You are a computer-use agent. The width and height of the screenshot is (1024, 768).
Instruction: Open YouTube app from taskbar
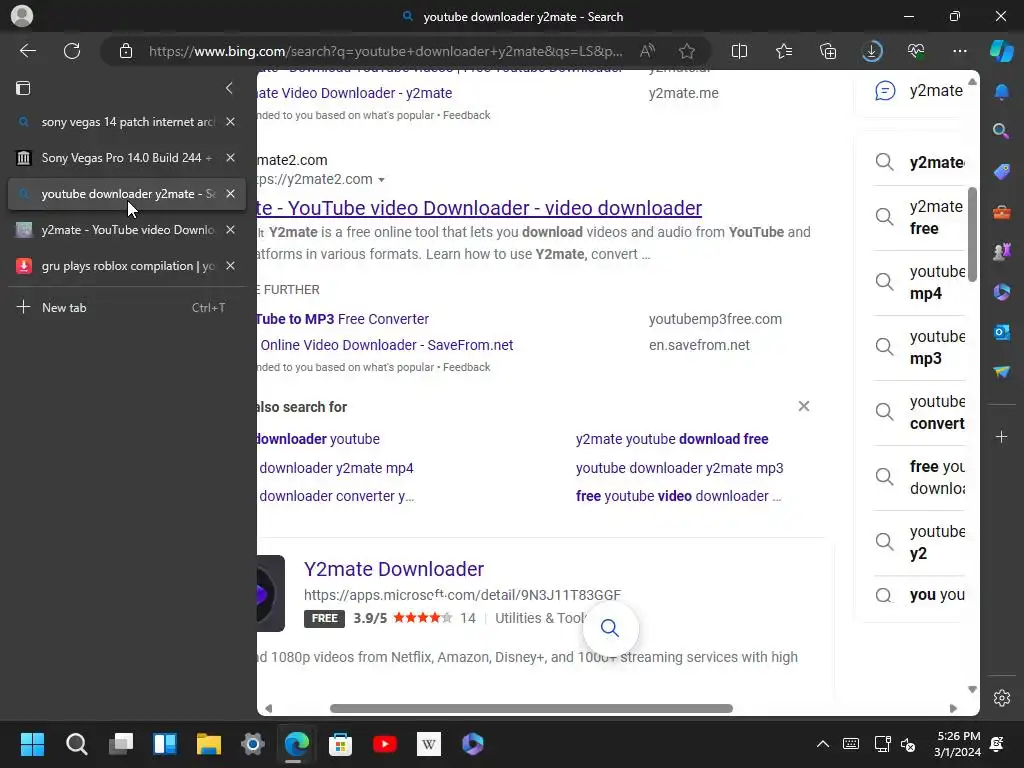point(385,744)
